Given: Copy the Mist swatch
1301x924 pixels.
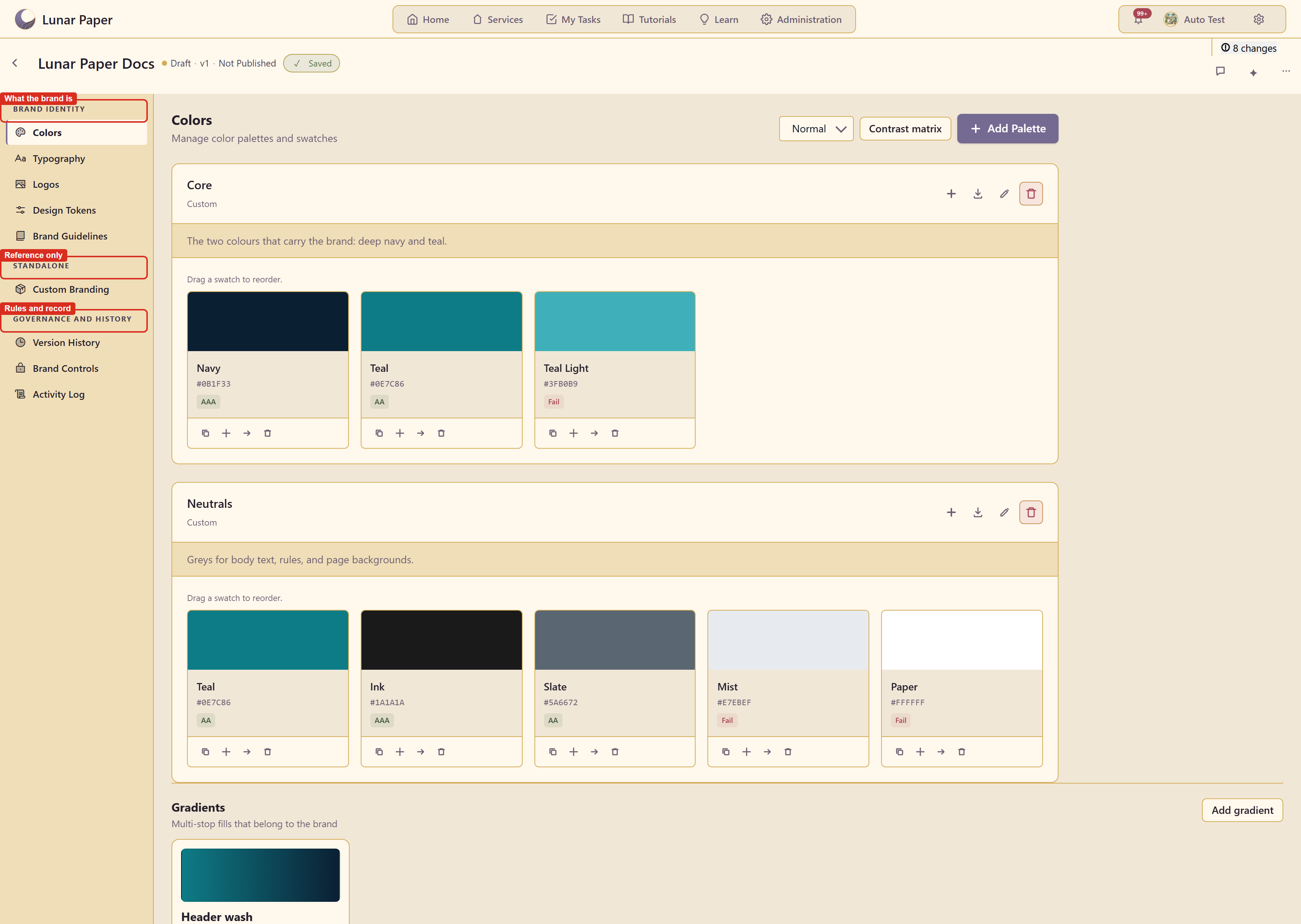Looking at the screenshot, I should [x=726, y=752].
